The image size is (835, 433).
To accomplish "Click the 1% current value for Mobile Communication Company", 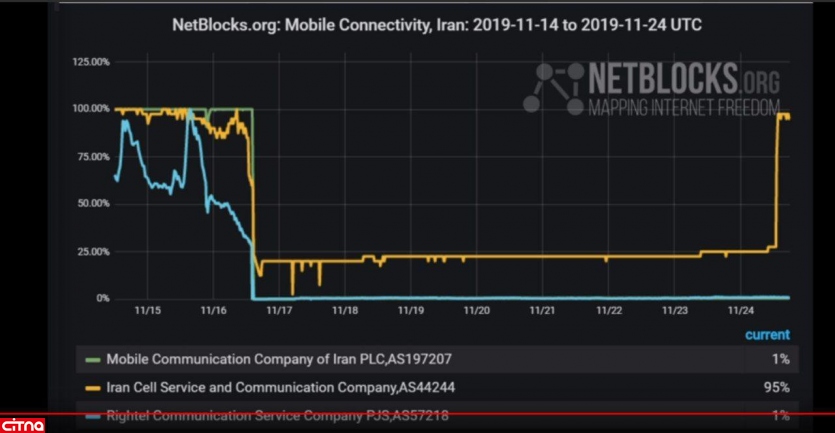I will coord(782,359).
